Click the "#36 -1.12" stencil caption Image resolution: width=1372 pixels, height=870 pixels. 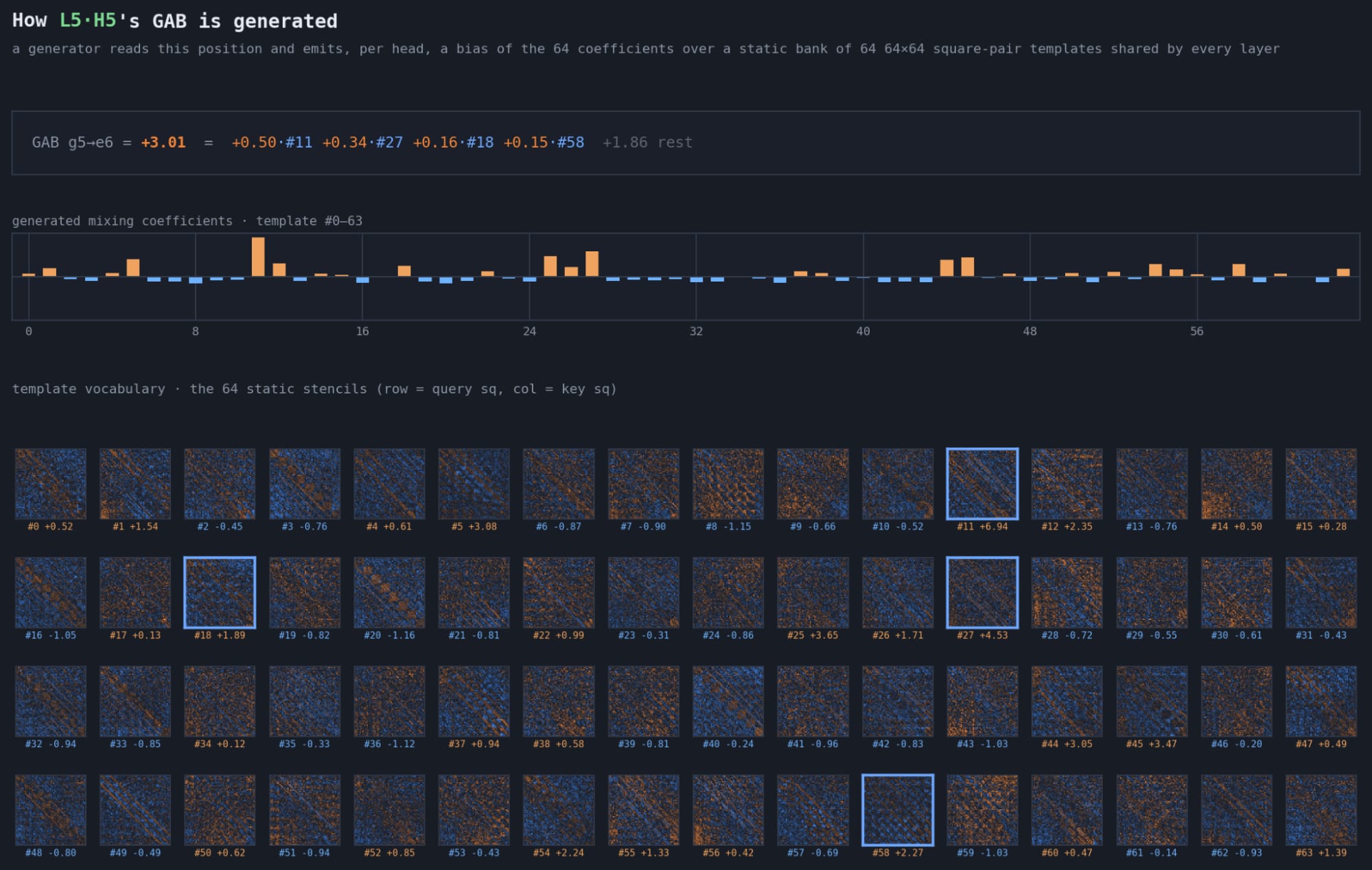(x=389, y=744)
